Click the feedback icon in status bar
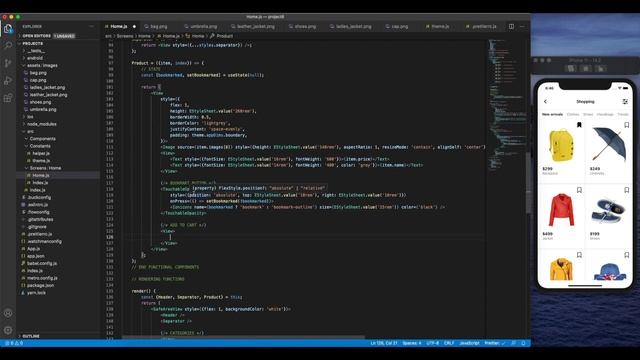The width and height of the screenshot is (640, 360). coord(513,343)
